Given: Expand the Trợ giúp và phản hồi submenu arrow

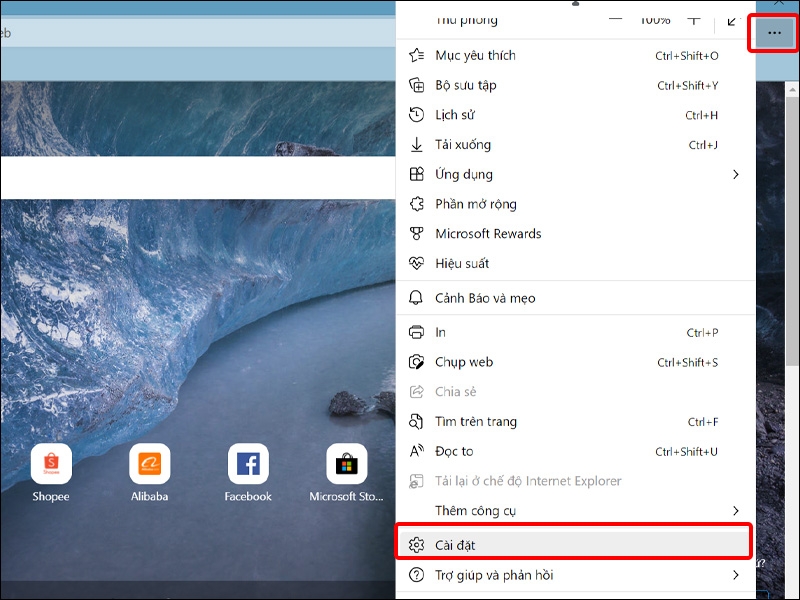Looking at the screenshot, I should point(736,575).
